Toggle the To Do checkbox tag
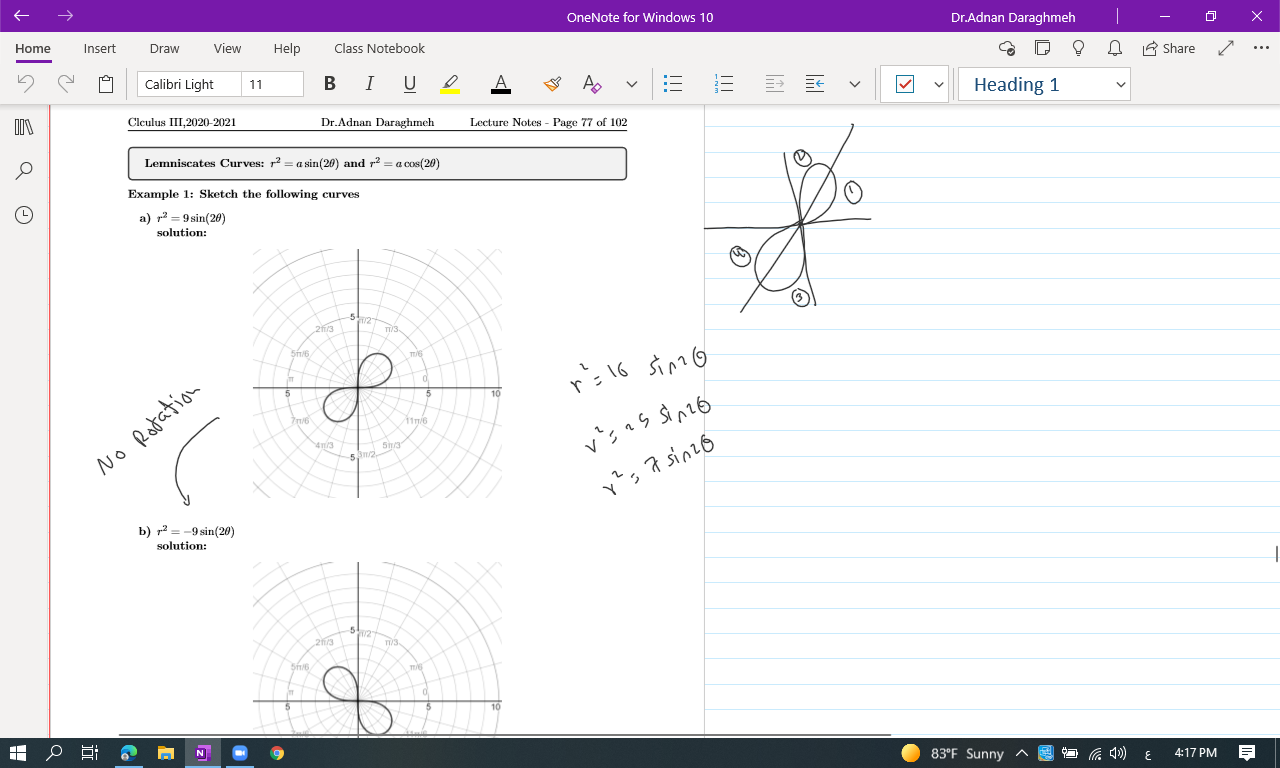This screenshot has height=768, width=1280. click(x=905, y=84)
